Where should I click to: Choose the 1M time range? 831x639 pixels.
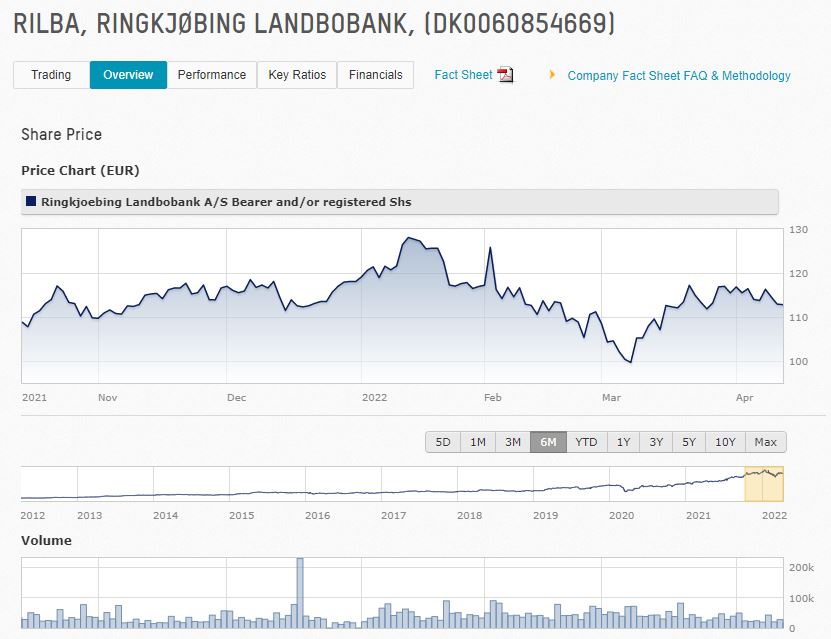pos(478,442)
